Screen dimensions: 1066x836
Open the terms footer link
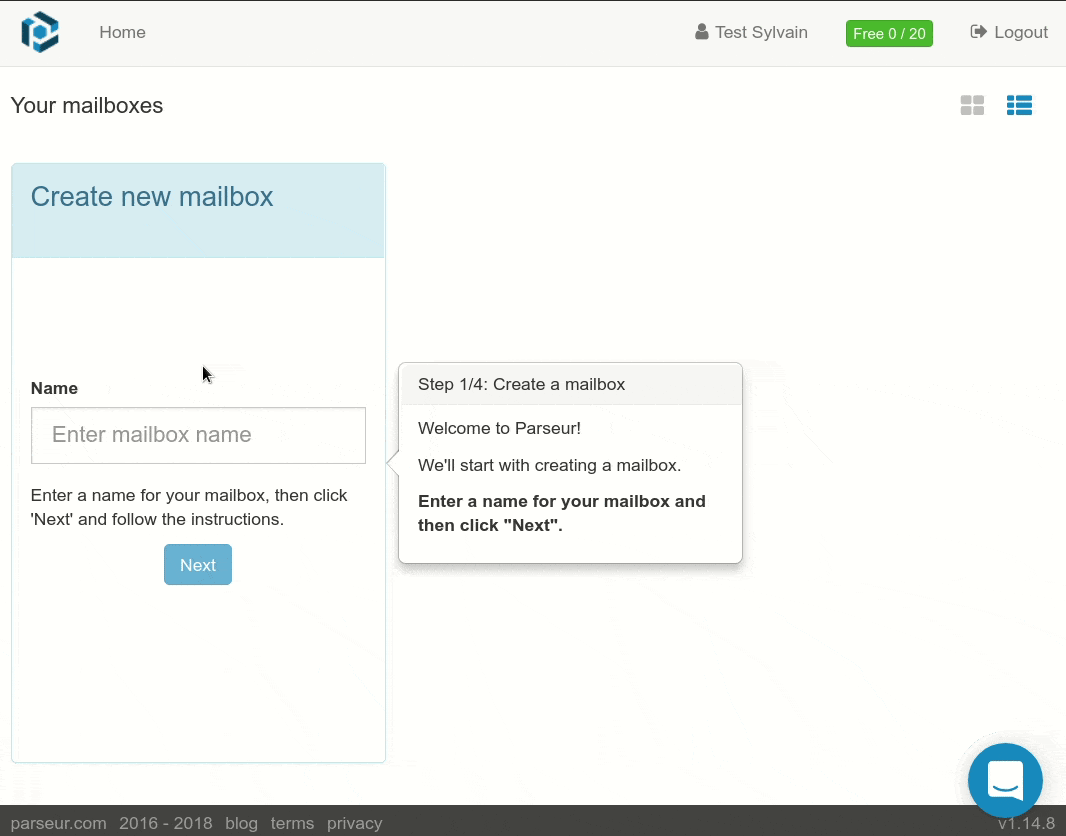tap(292, 823)
